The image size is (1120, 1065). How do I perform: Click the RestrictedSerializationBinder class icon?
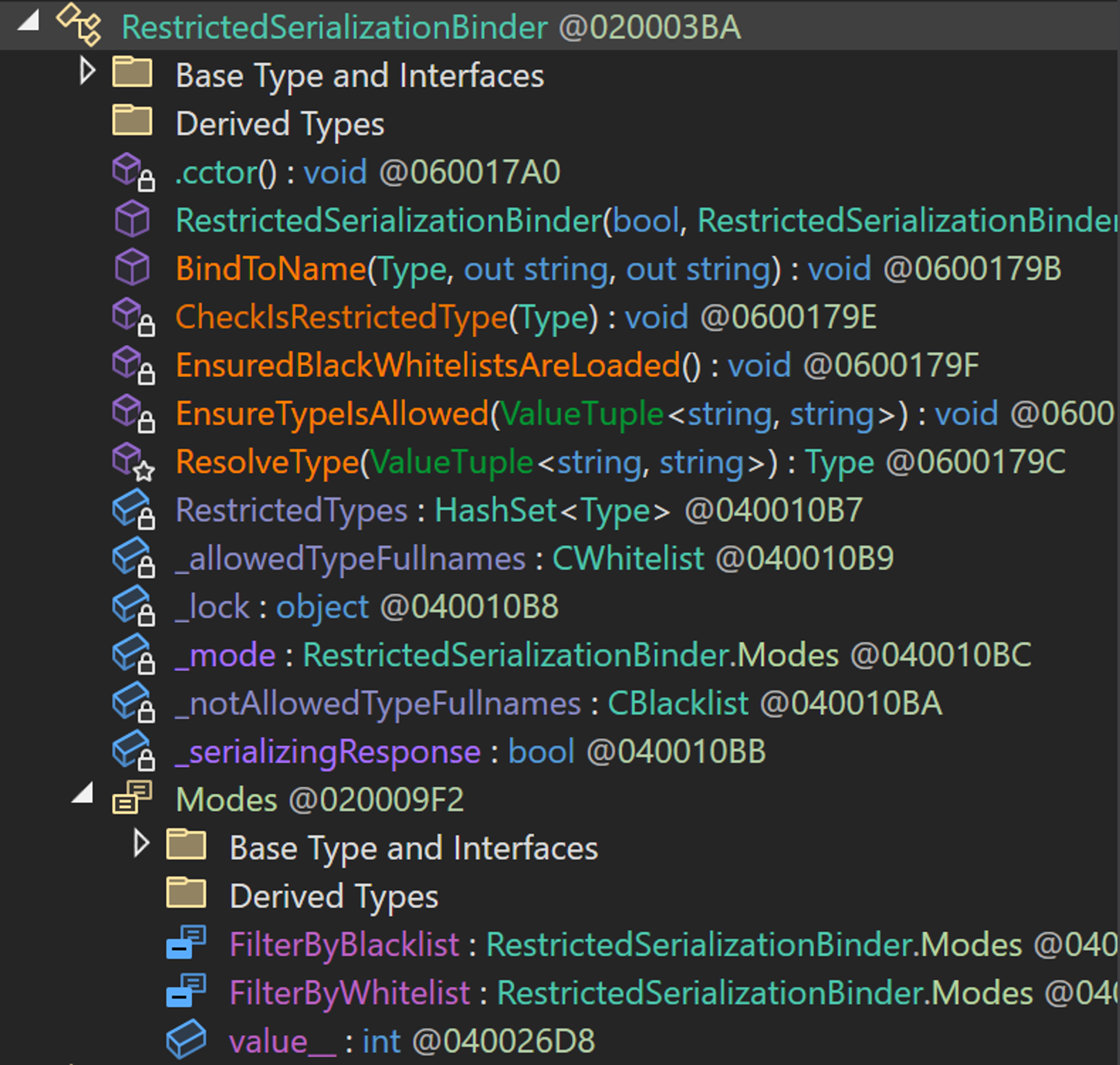click(x=80, y=25)
